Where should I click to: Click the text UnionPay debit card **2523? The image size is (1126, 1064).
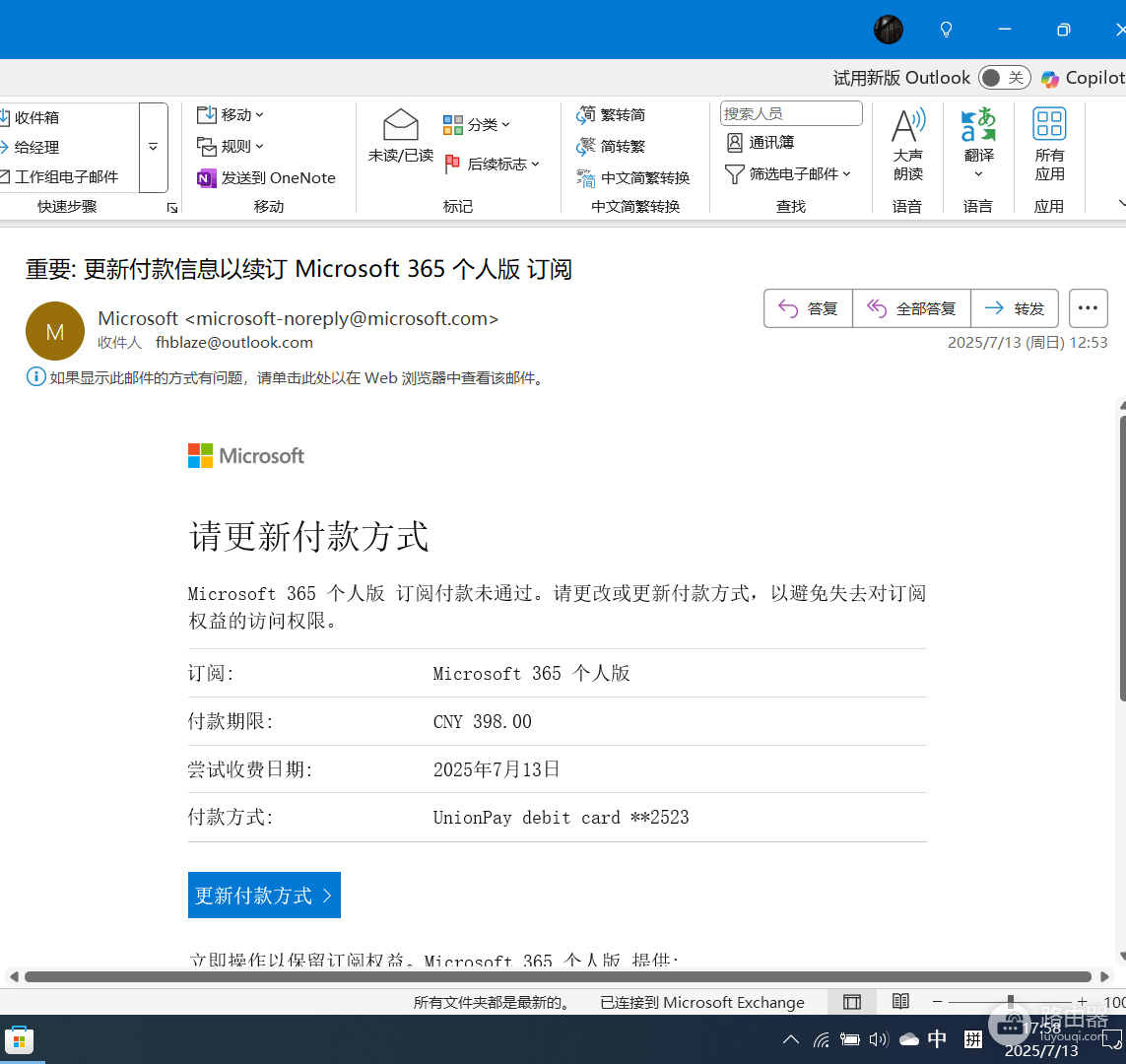click(x=561, y=817)
